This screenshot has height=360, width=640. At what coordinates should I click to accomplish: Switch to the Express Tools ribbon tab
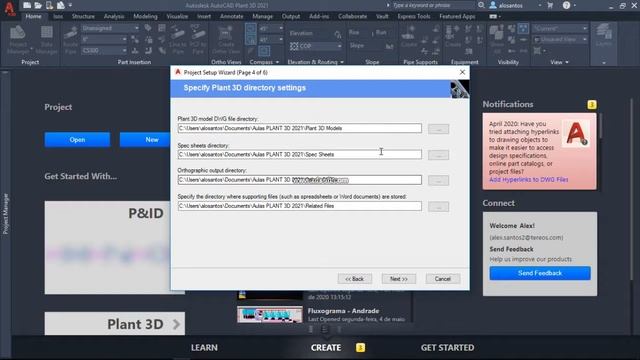[414, 16]
